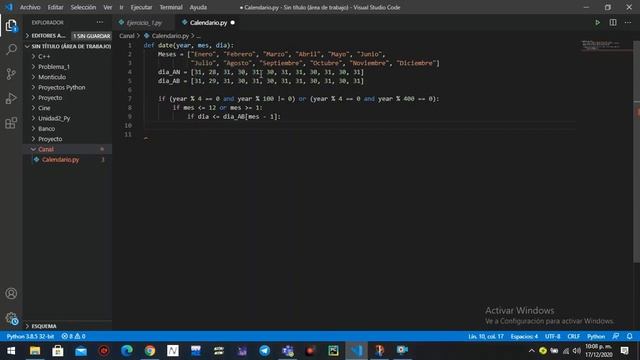Open Run and Debug view

click(x=11, y=98)
